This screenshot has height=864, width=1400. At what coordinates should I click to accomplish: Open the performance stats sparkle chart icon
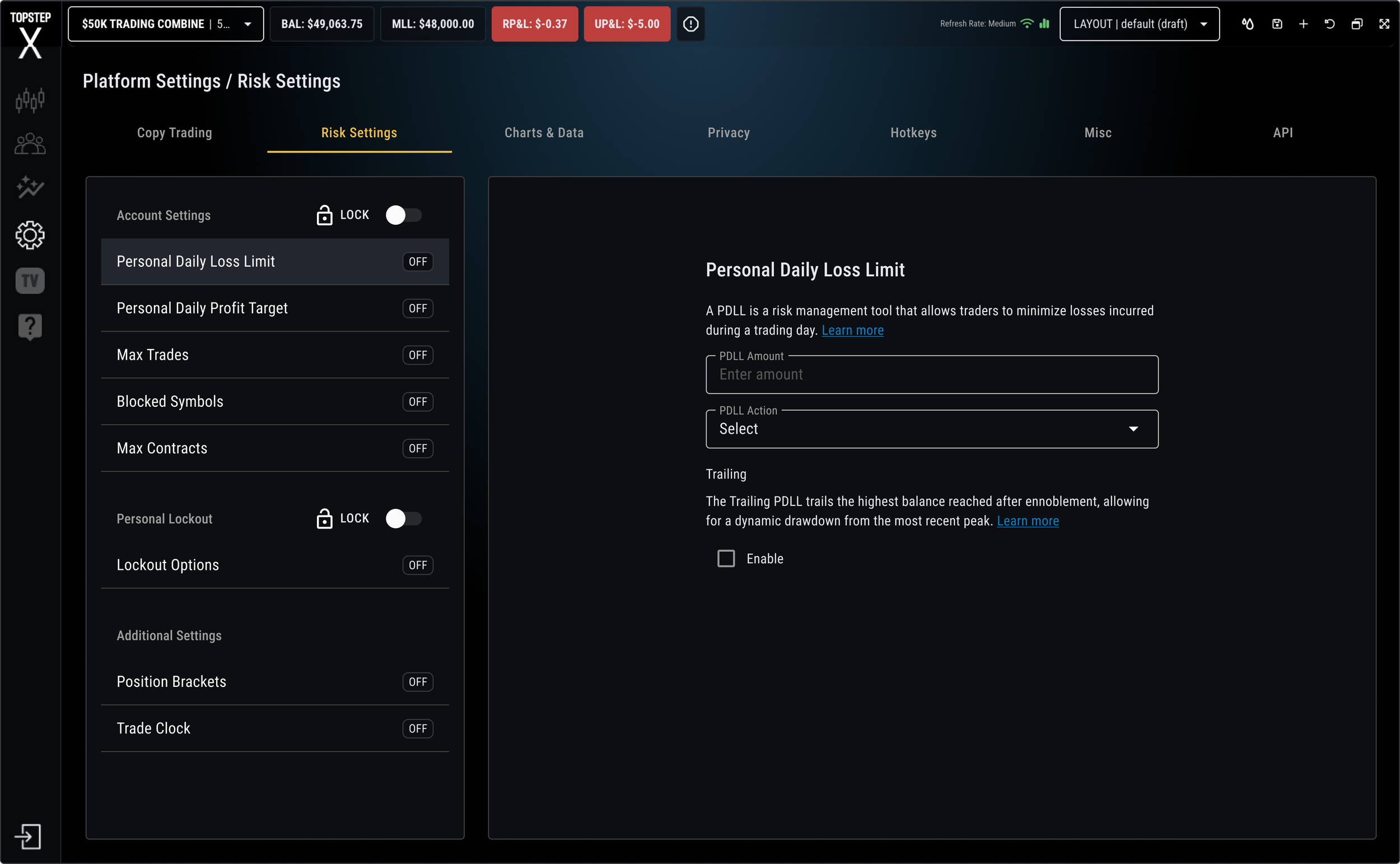pos(30,188)
